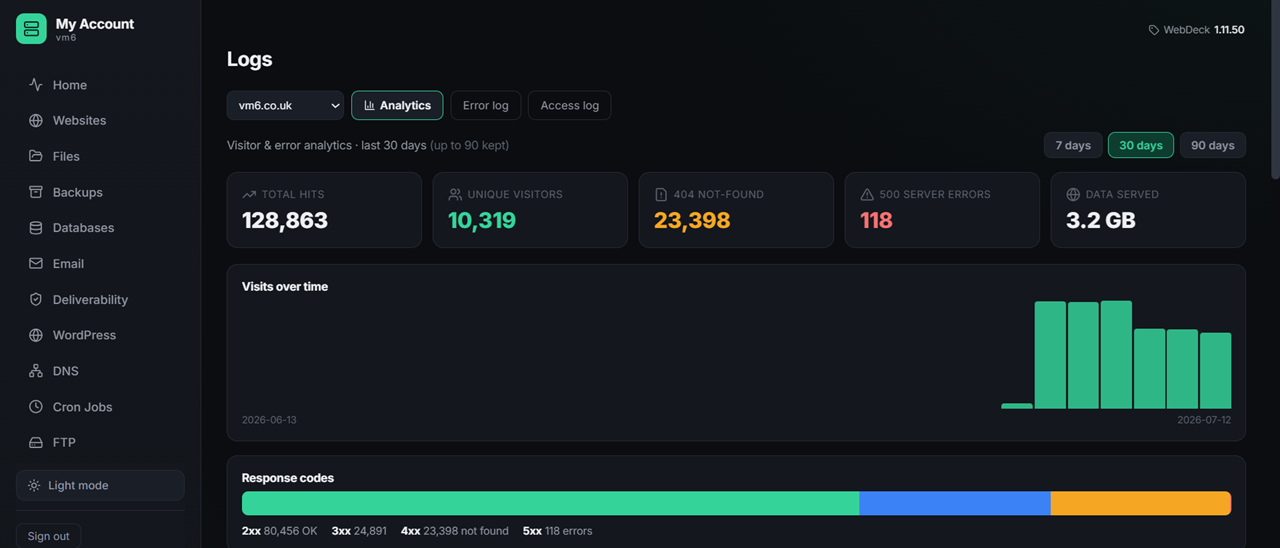The height and width of the screenshot is (548, 1280).
Task: Click the Total Hits value 128,863
Action: [x=285, y=220]
